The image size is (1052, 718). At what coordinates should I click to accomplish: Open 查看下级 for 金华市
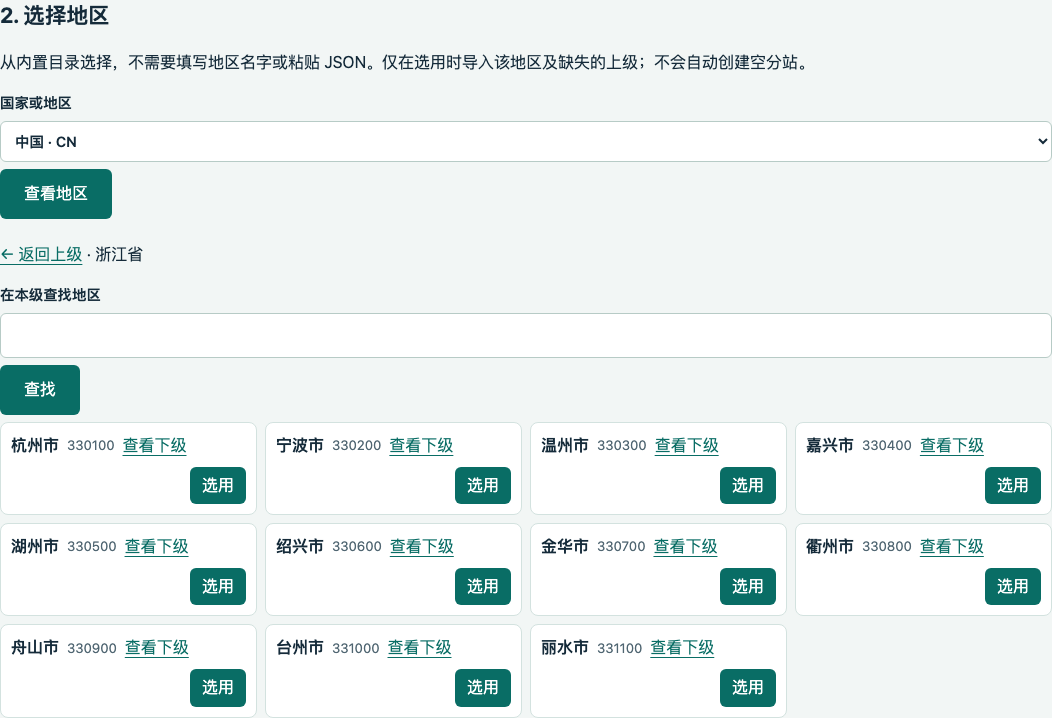685,547
